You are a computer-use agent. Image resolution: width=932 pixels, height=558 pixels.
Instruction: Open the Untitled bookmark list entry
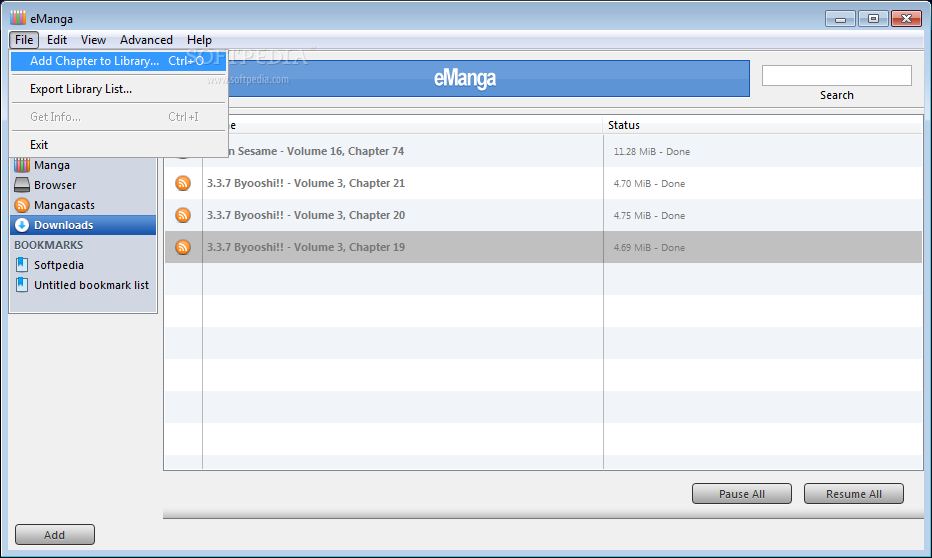83,285
